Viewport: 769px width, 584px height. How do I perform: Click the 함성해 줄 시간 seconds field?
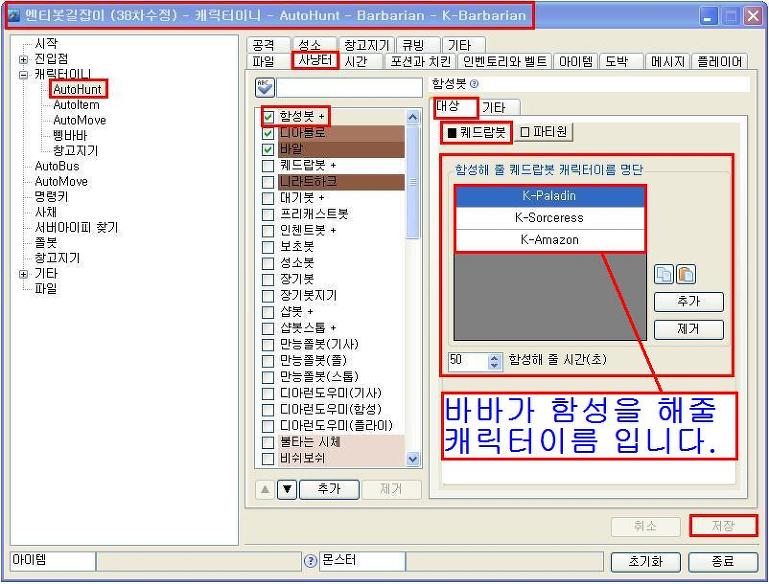point(468,361)
